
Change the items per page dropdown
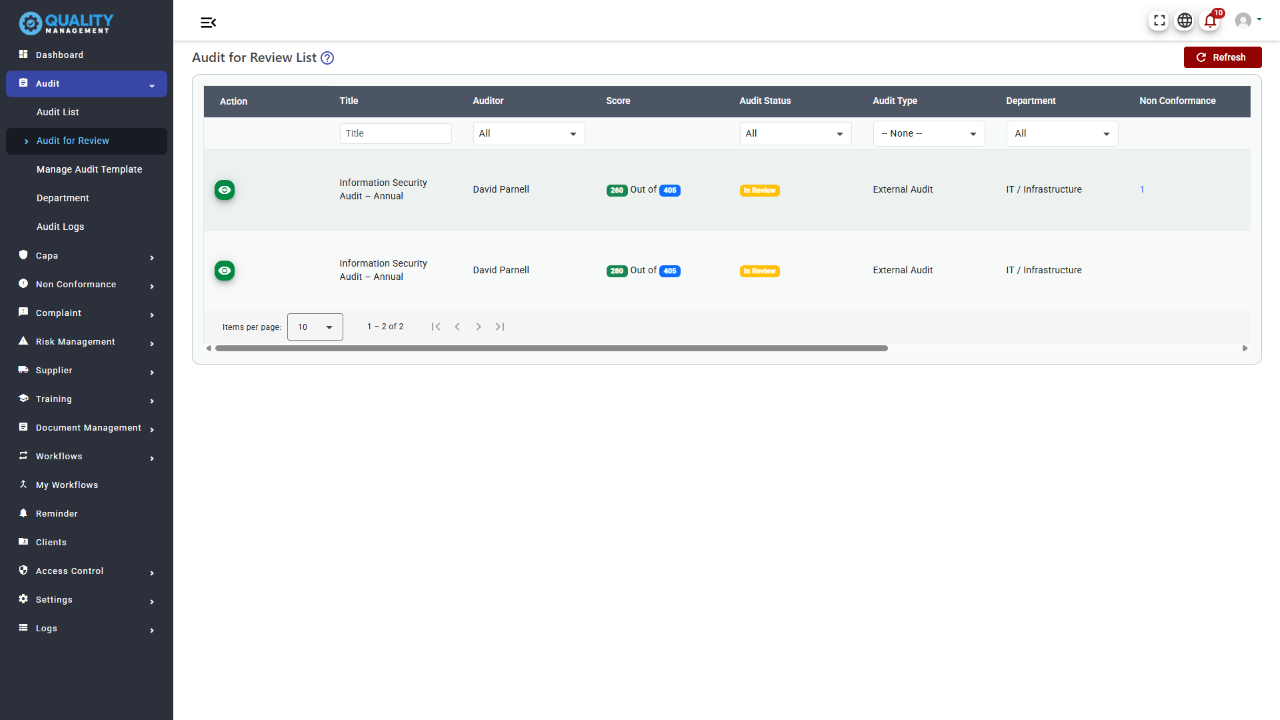click(x=315, y=327)
